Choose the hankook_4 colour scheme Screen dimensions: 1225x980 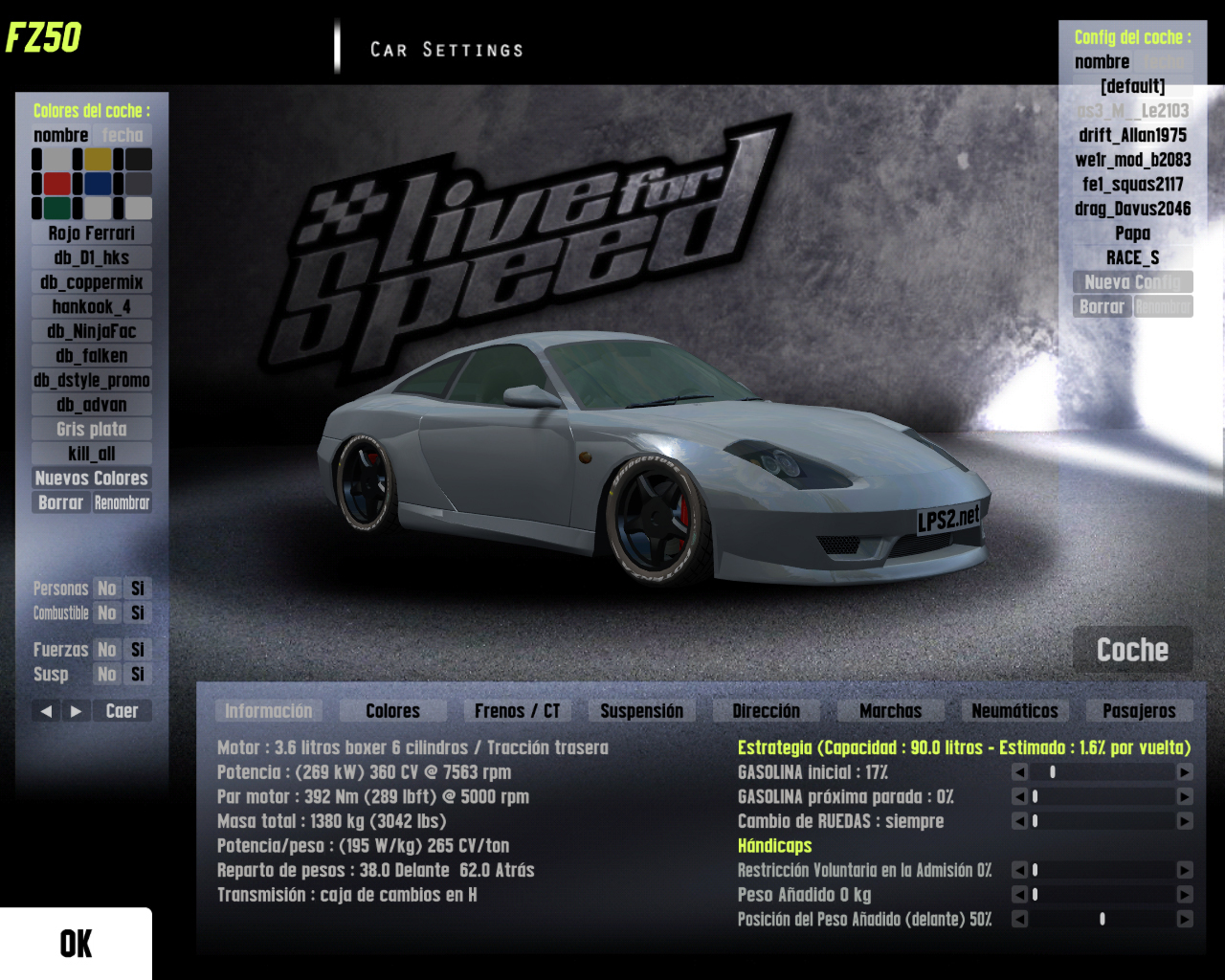[92, 307]
